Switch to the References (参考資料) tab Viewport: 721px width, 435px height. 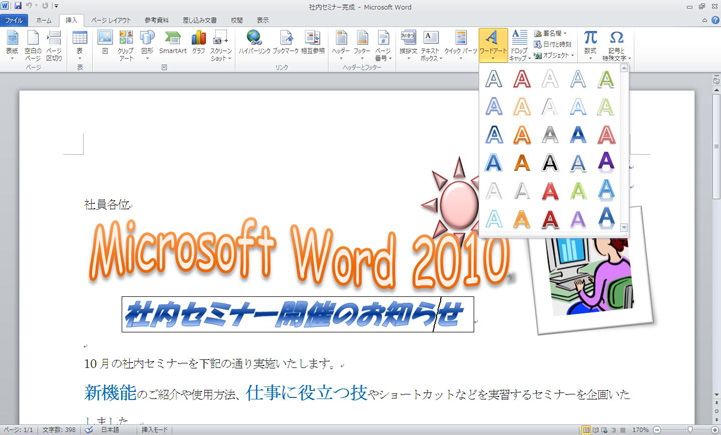[157, 20]
